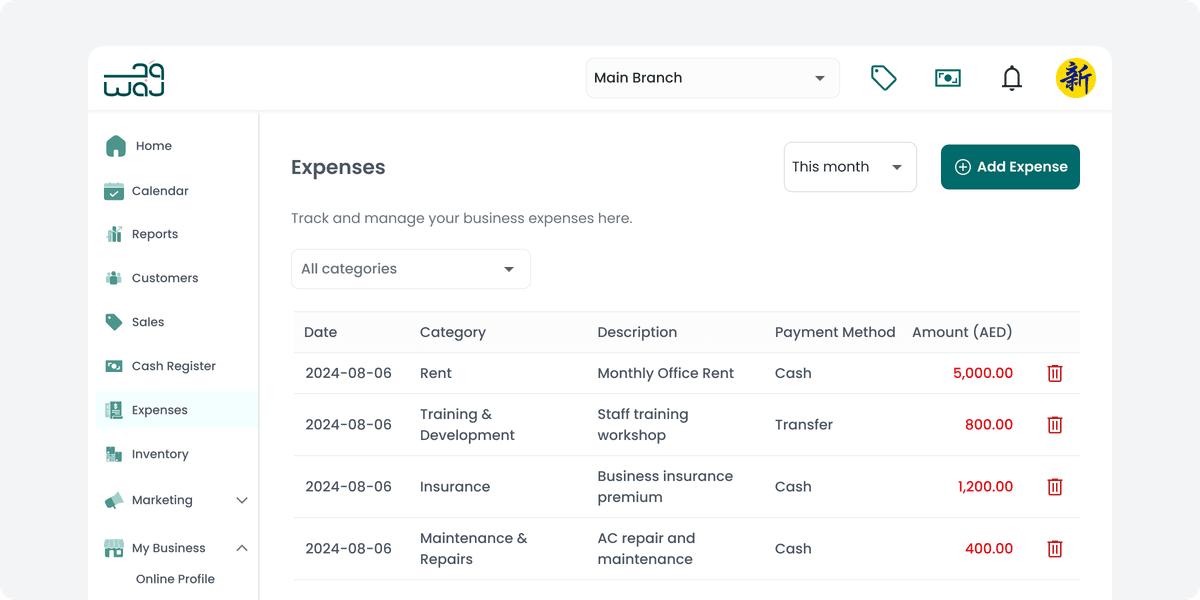Click the Add Expense button
This screenshot has width=1200, height=600.
(x=1010, y=167)
